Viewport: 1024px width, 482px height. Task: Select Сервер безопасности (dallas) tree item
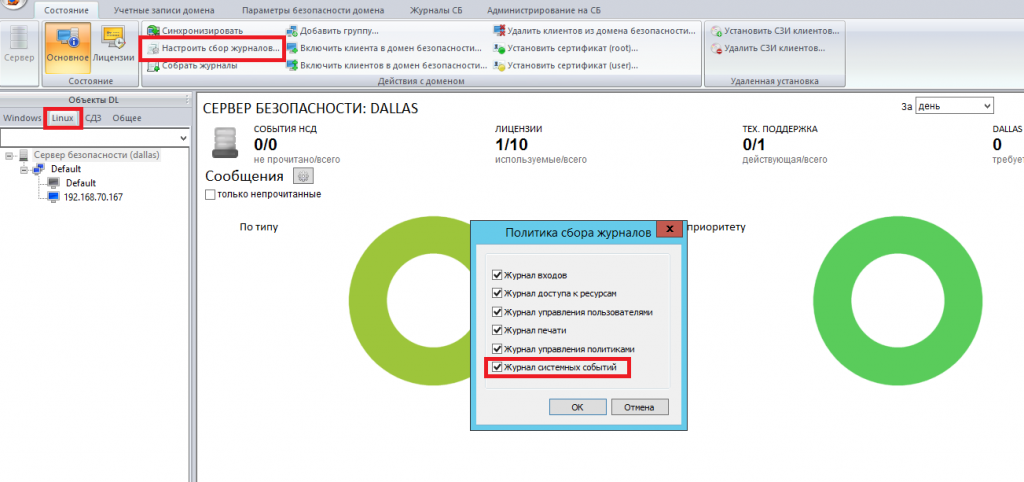[x=97, y=155]
